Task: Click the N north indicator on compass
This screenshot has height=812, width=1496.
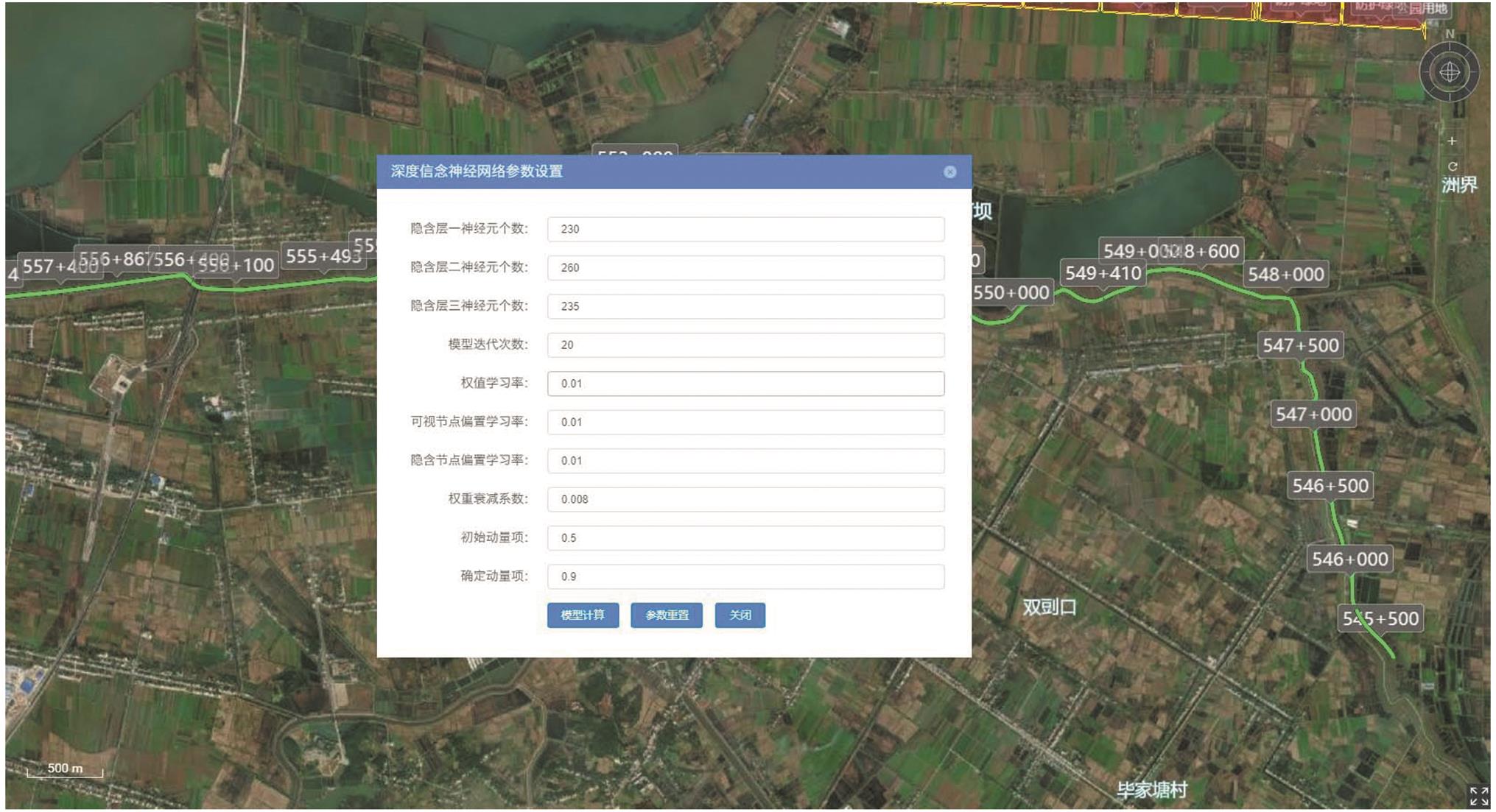Action: (x=1450, y=34)
